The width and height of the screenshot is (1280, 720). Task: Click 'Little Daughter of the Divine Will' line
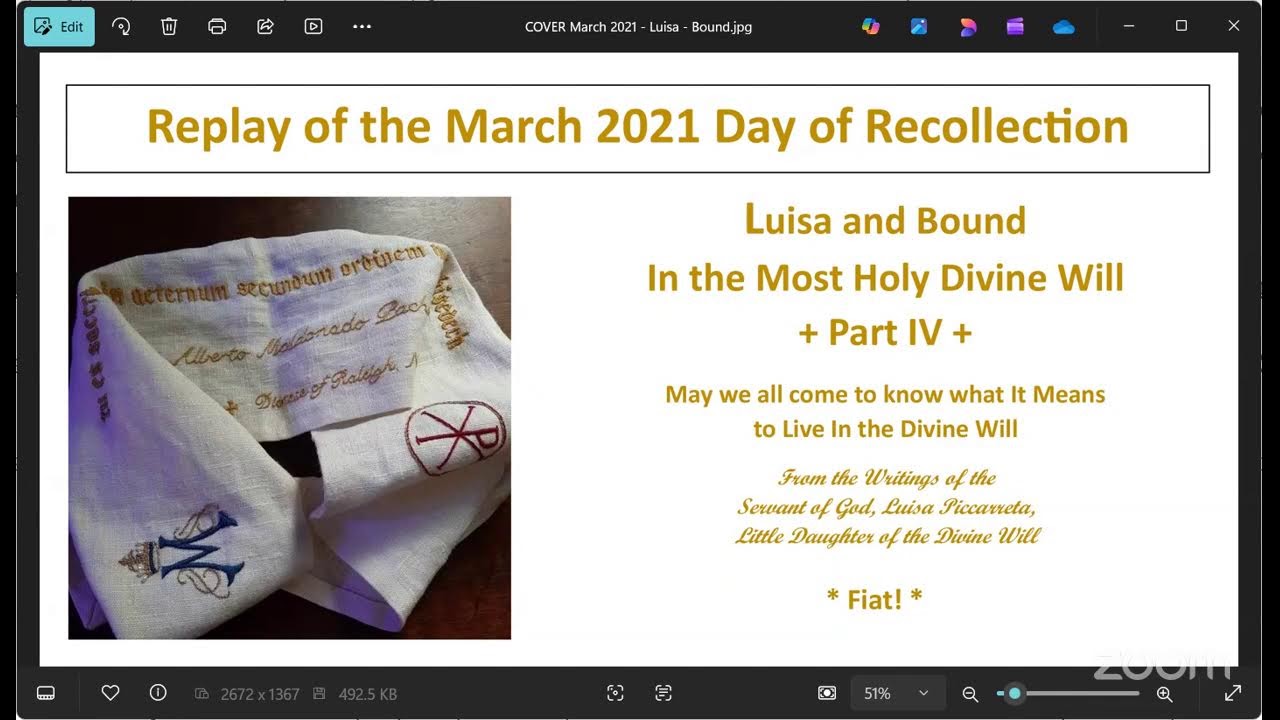(887, 536)
